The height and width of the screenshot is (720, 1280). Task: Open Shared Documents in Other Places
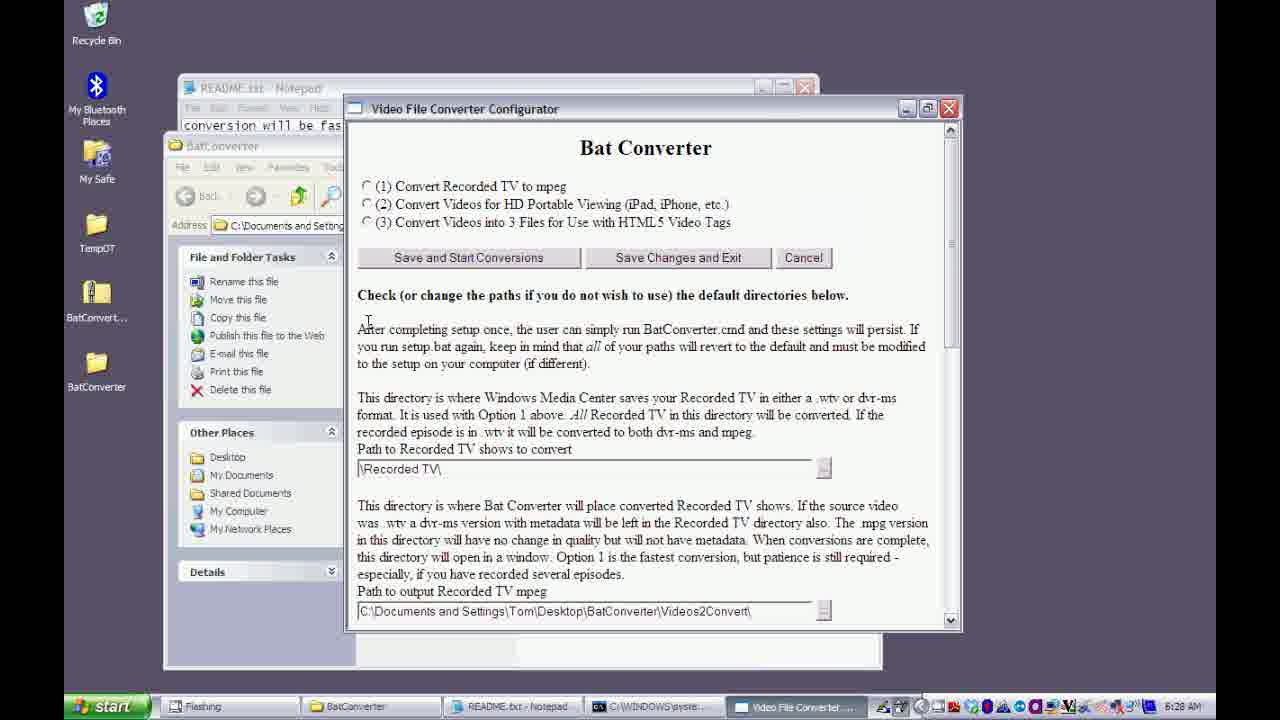(250, 493)
